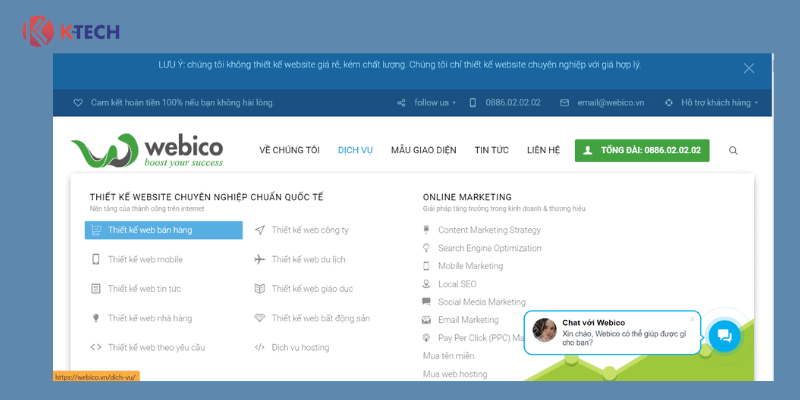This screenshot has width=800, height=400.
Task: Click the mobile phone icon for web mobile
Action: [x=95, y=259]
